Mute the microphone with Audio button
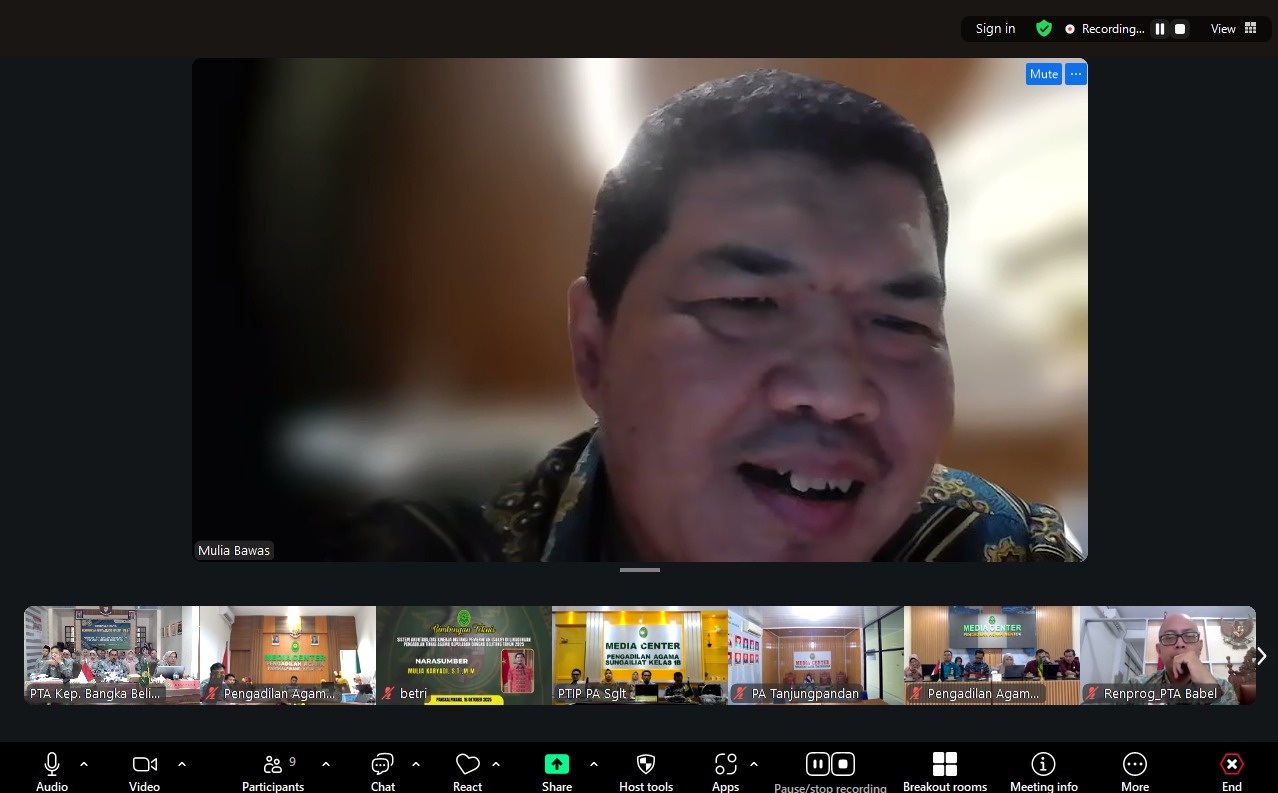 [52, 771]
